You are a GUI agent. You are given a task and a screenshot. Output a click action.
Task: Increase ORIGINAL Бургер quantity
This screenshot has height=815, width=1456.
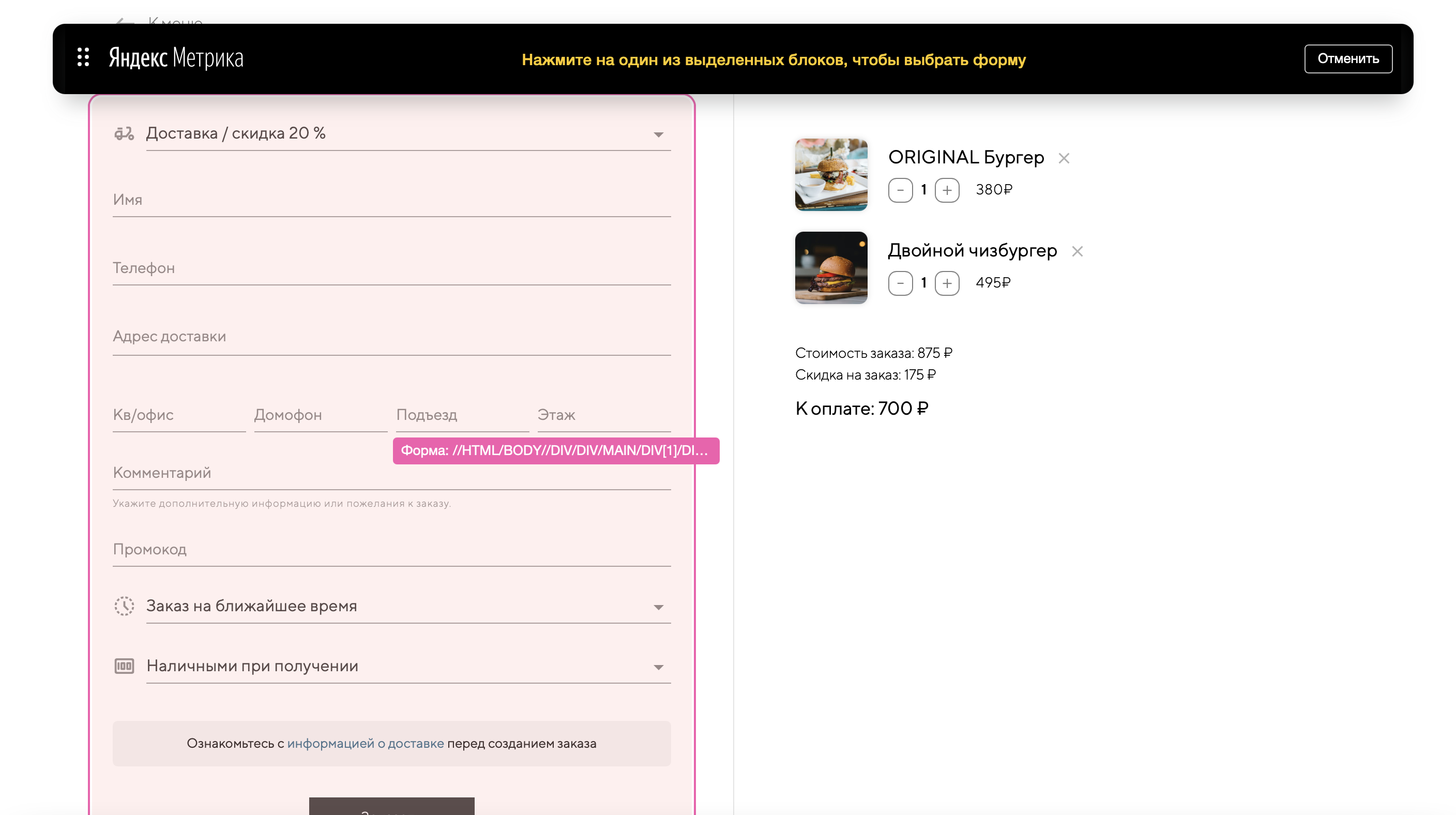947,190
